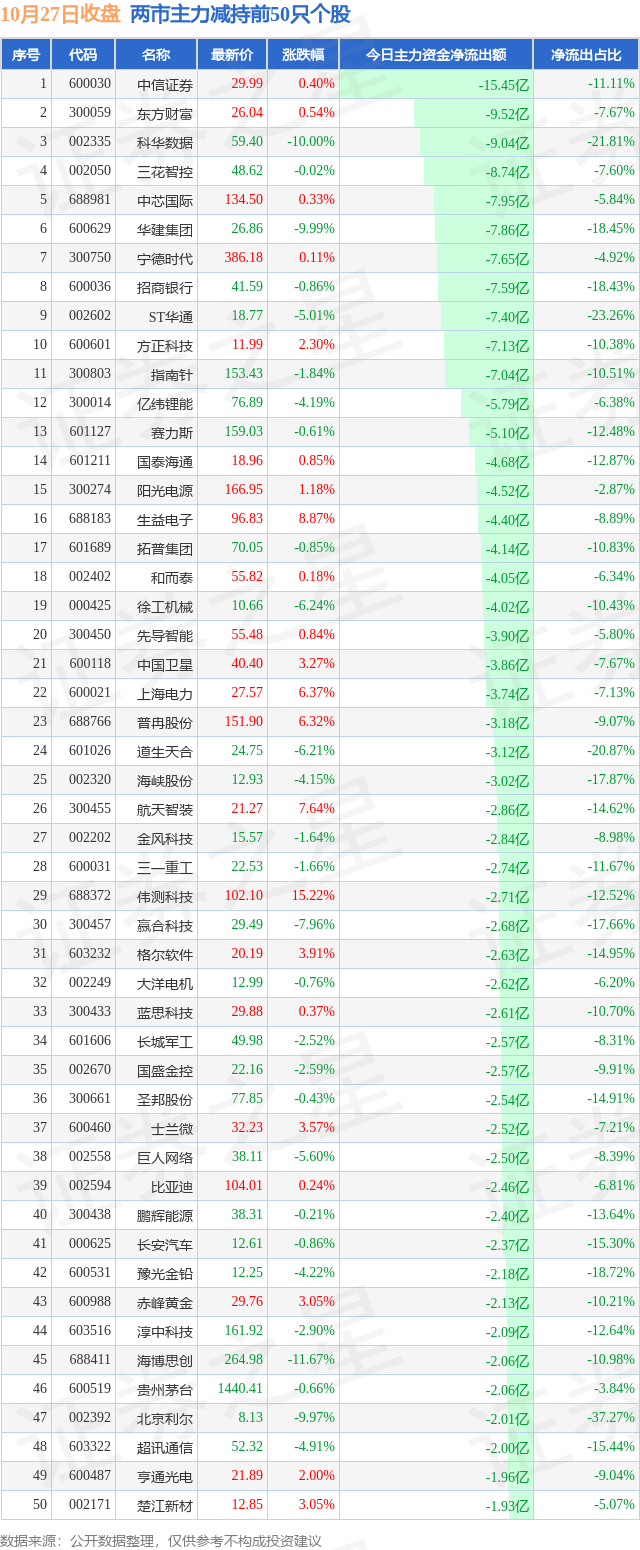640x1550 pixels.
Task: Select stock name 国泰海通
Action: pyautogui.click(x=165, y=461)
